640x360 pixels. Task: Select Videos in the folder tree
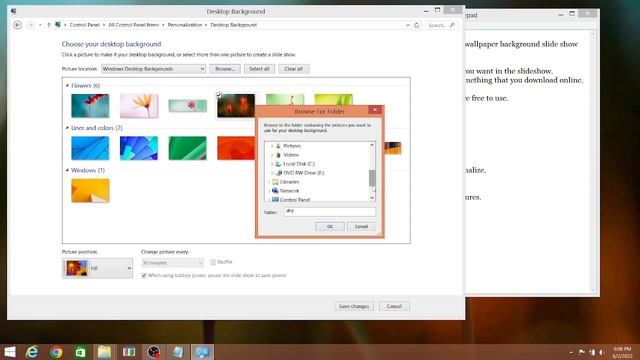point(291,155)
